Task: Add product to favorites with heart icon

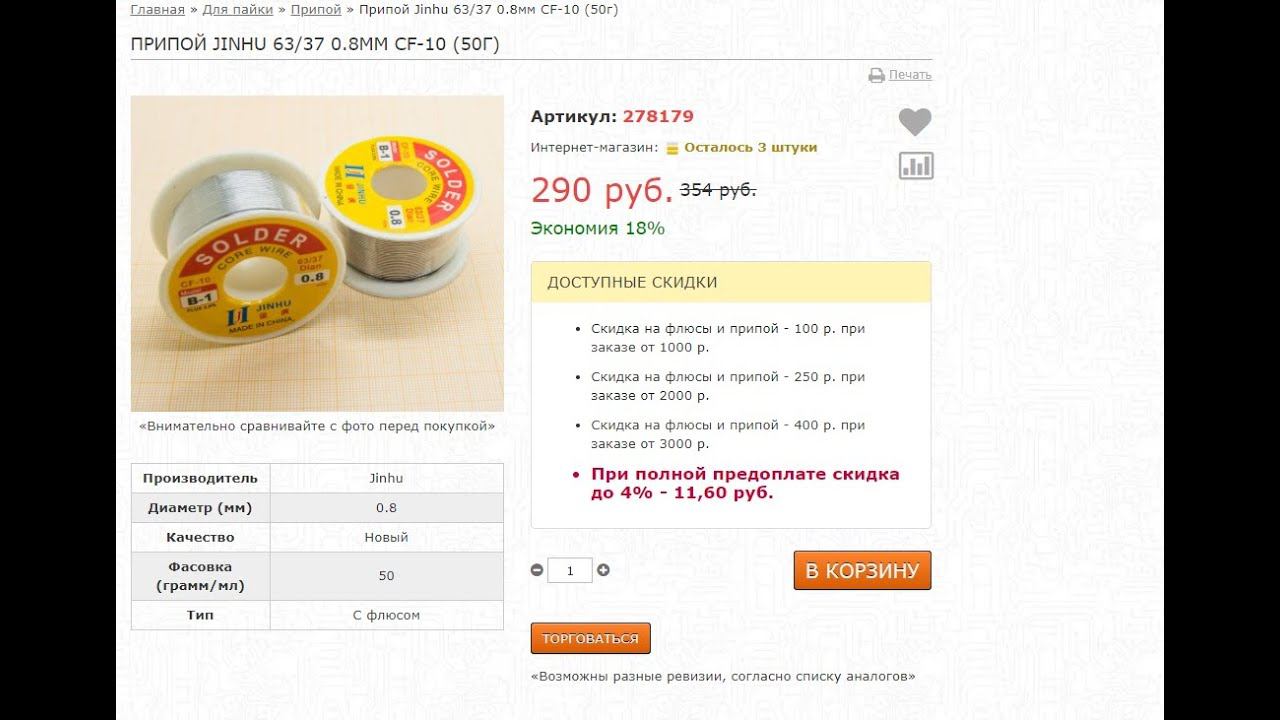Action: 914,122
